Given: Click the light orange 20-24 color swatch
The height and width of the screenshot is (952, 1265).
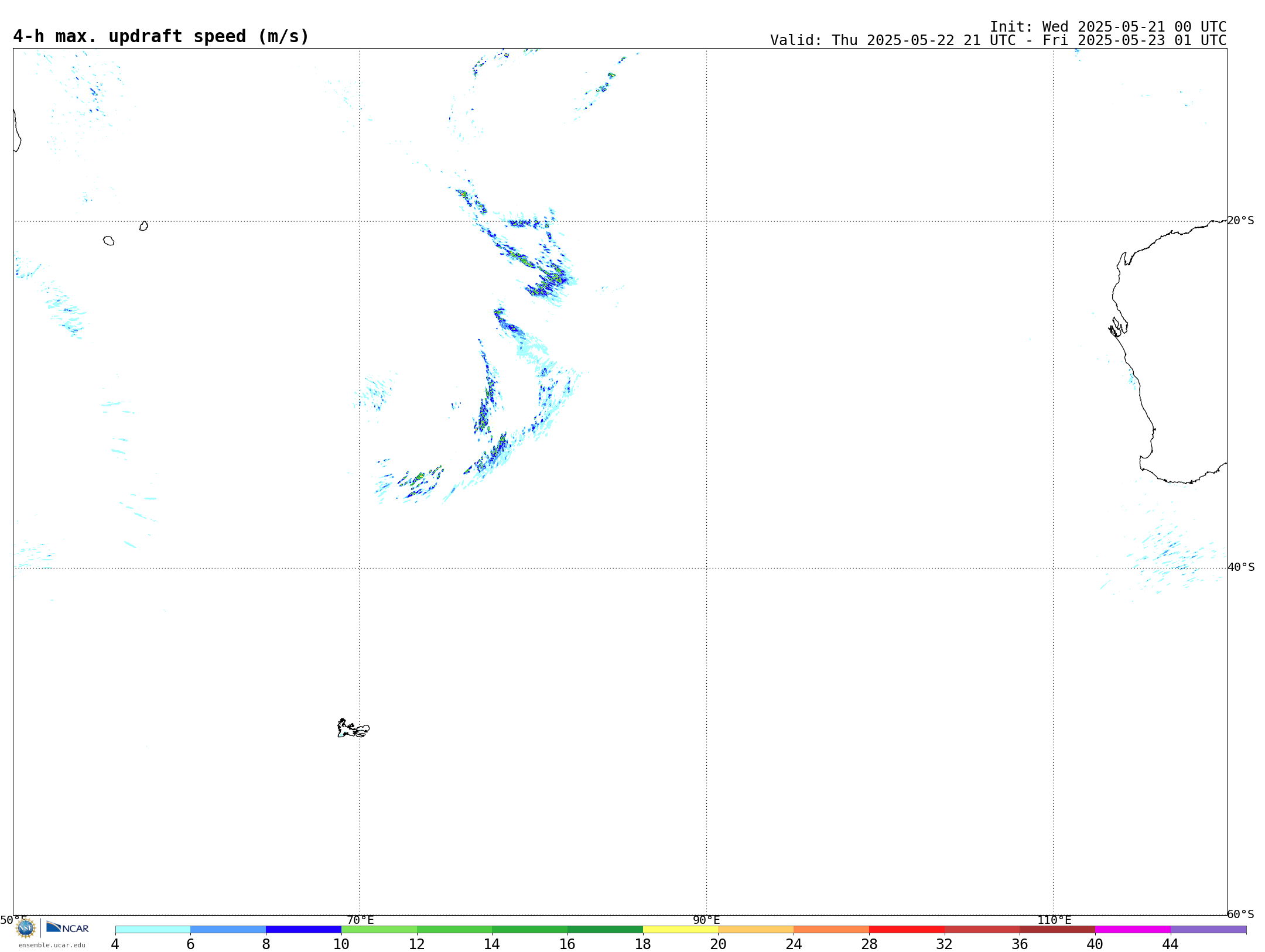Looking at the screenshot, I should pos(756,929).
